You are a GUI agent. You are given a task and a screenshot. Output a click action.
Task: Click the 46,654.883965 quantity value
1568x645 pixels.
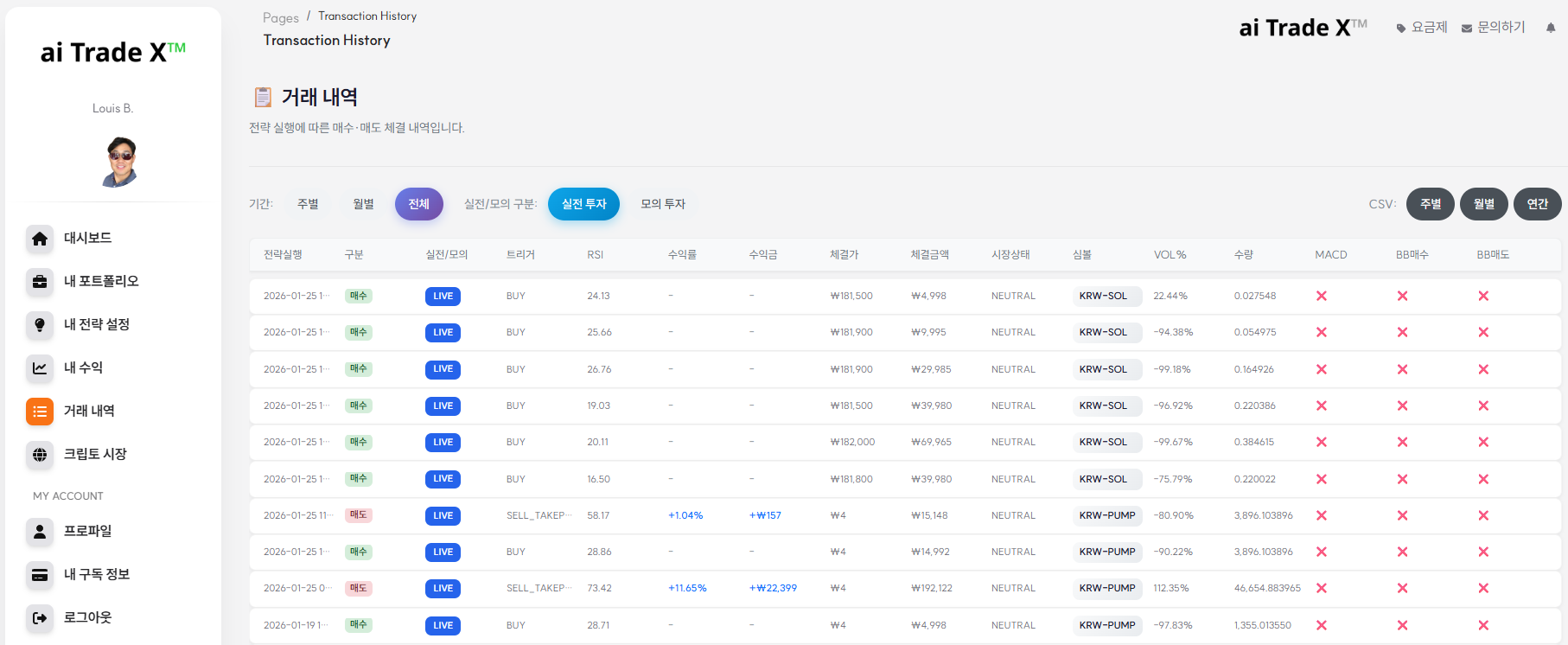click(1267, 588)
